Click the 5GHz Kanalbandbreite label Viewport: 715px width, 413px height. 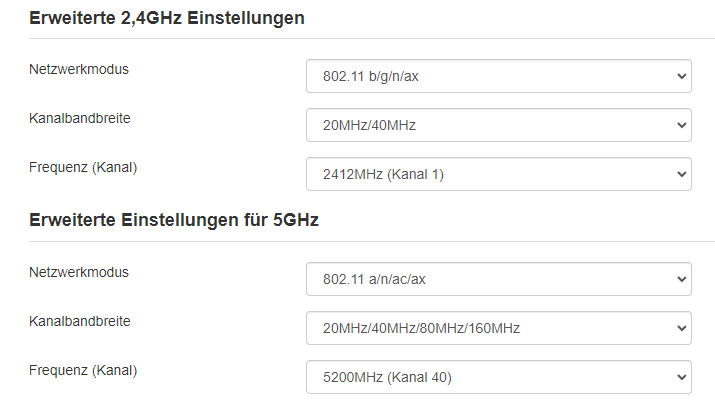(80, 321)
